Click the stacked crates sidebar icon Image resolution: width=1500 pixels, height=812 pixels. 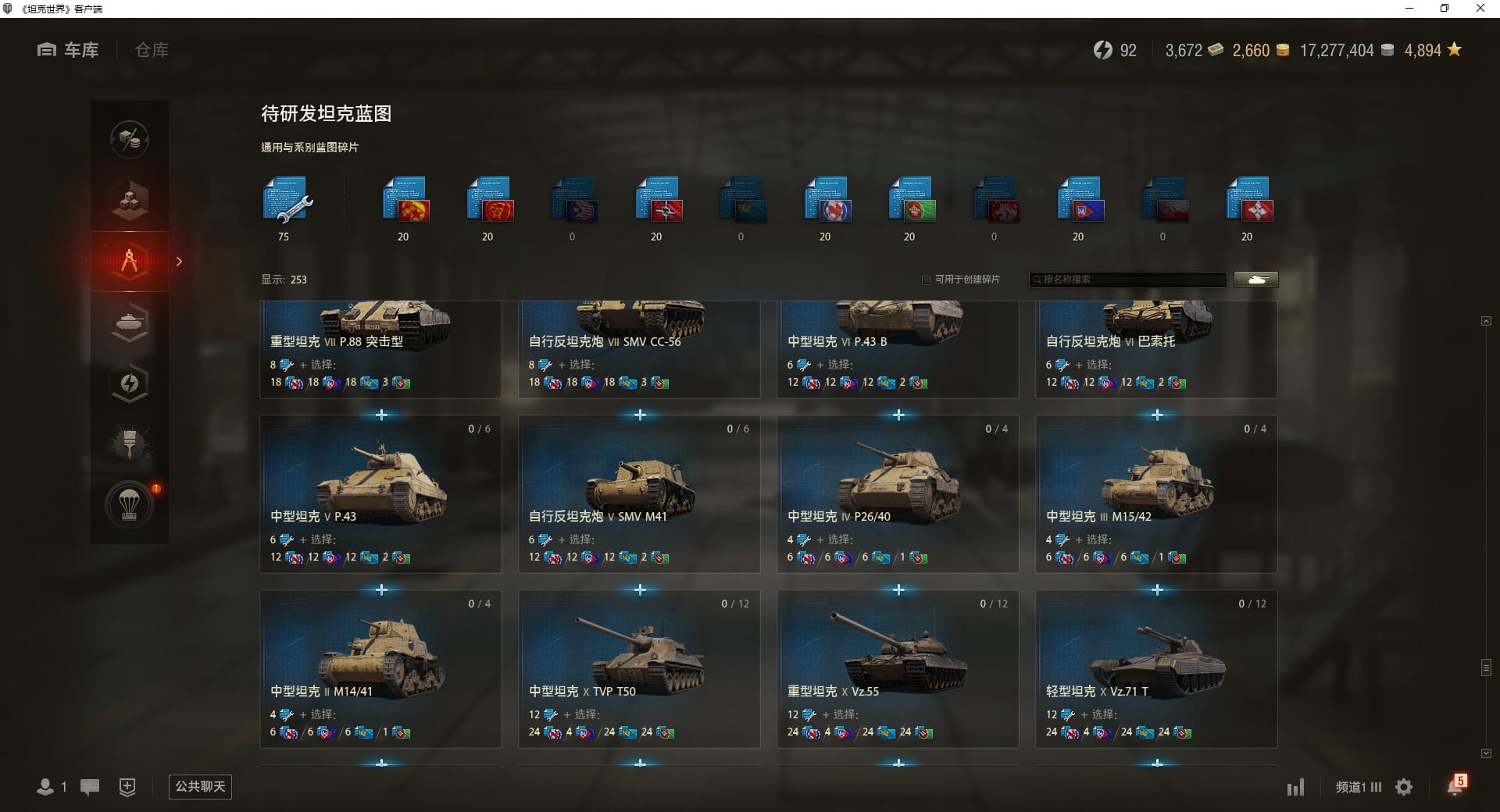pos(130,201)
